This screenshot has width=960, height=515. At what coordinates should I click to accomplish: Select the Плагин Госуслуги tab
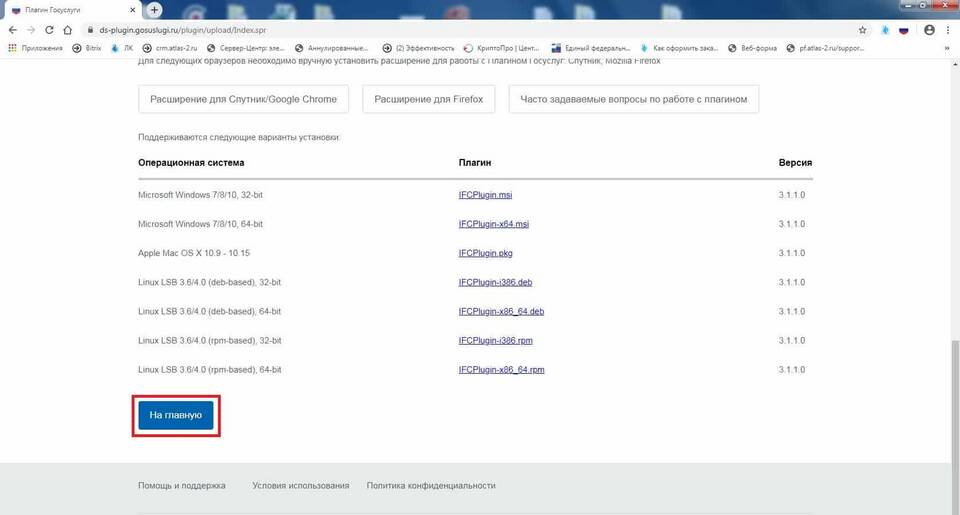click(72, 10)
